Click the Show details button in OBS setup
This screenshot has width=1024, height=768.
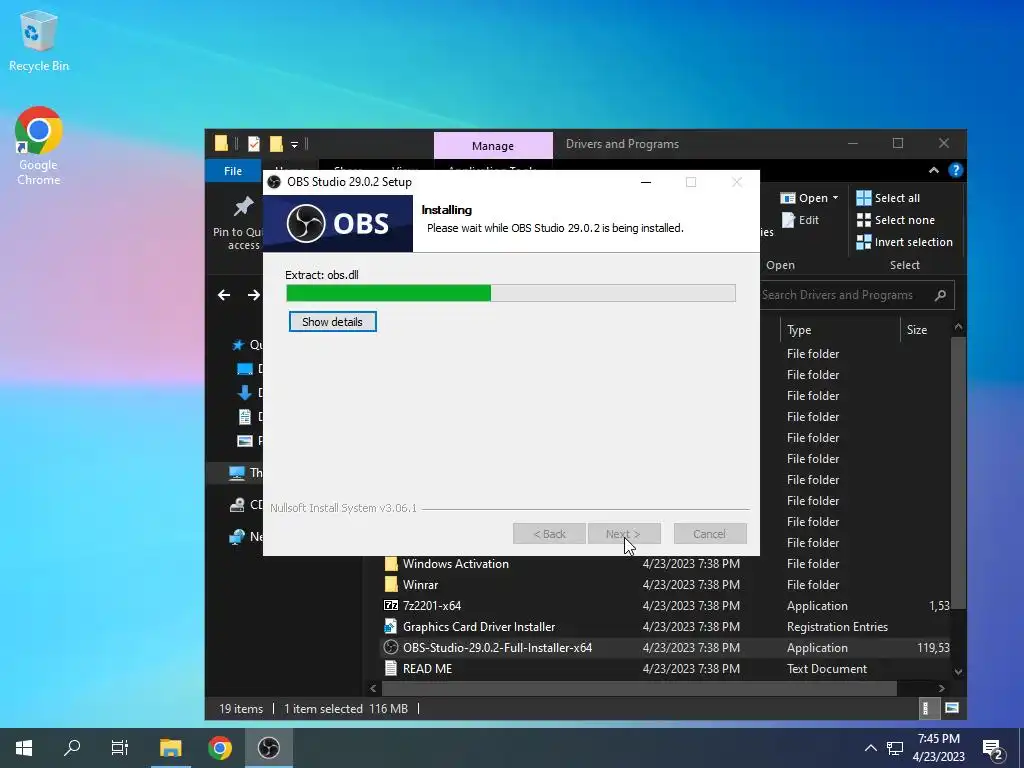pyautogui.click(x=332, y=321)
